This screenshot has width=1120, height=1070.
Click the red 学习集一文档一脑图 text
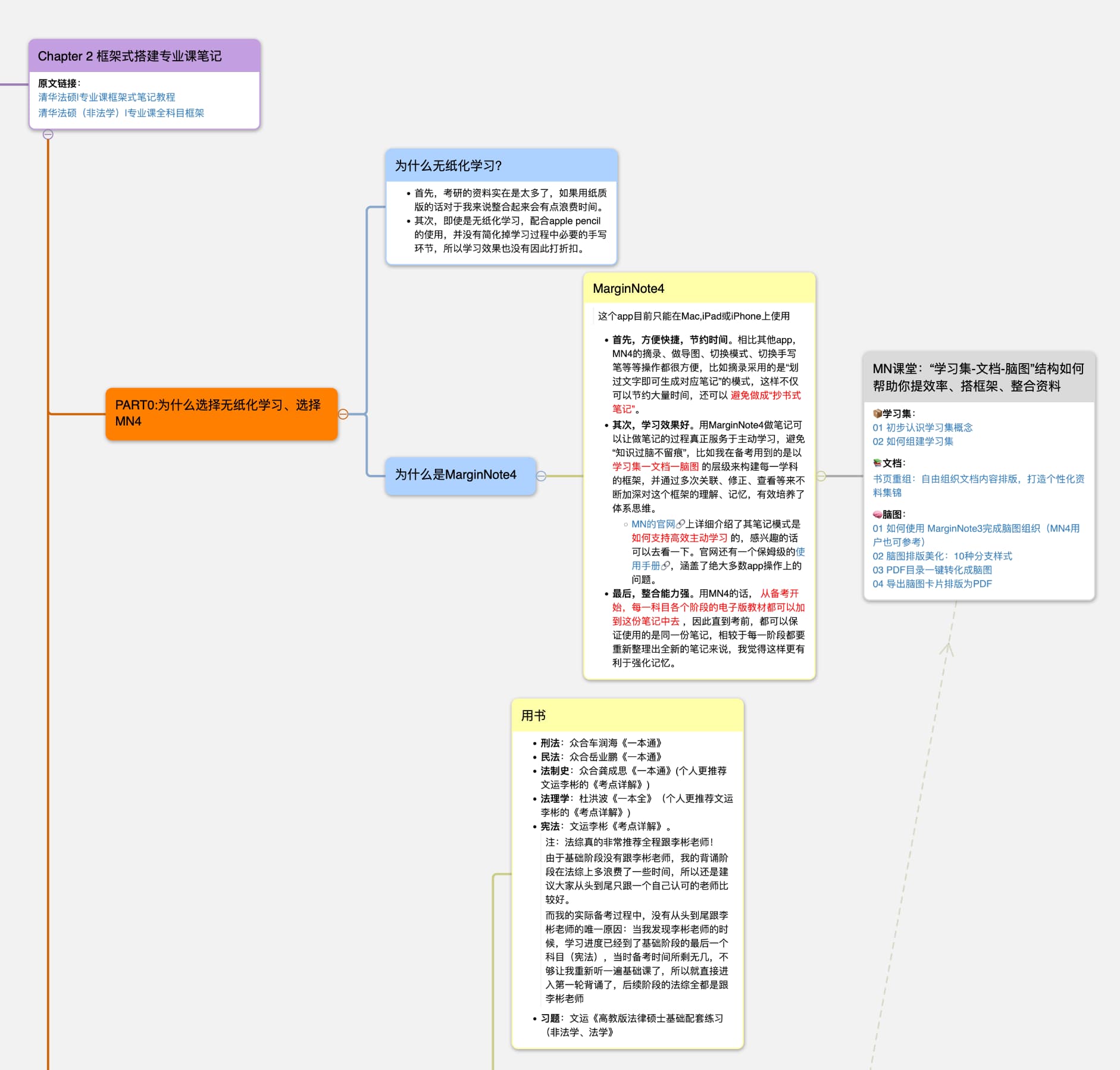(x=656, y=467)
